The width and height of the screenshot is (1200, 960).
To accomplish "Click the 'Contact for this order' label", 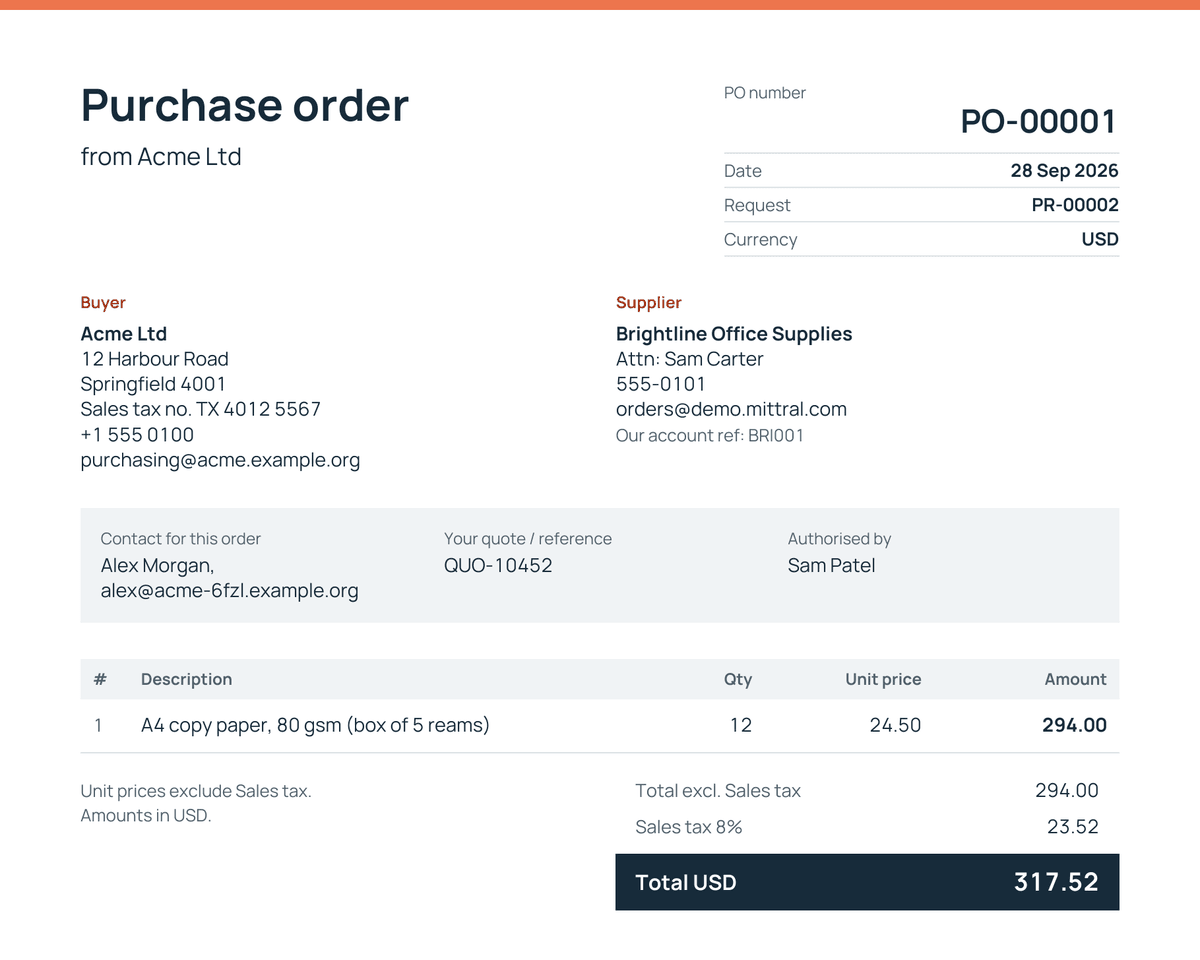I will click(x=181, y=539).
